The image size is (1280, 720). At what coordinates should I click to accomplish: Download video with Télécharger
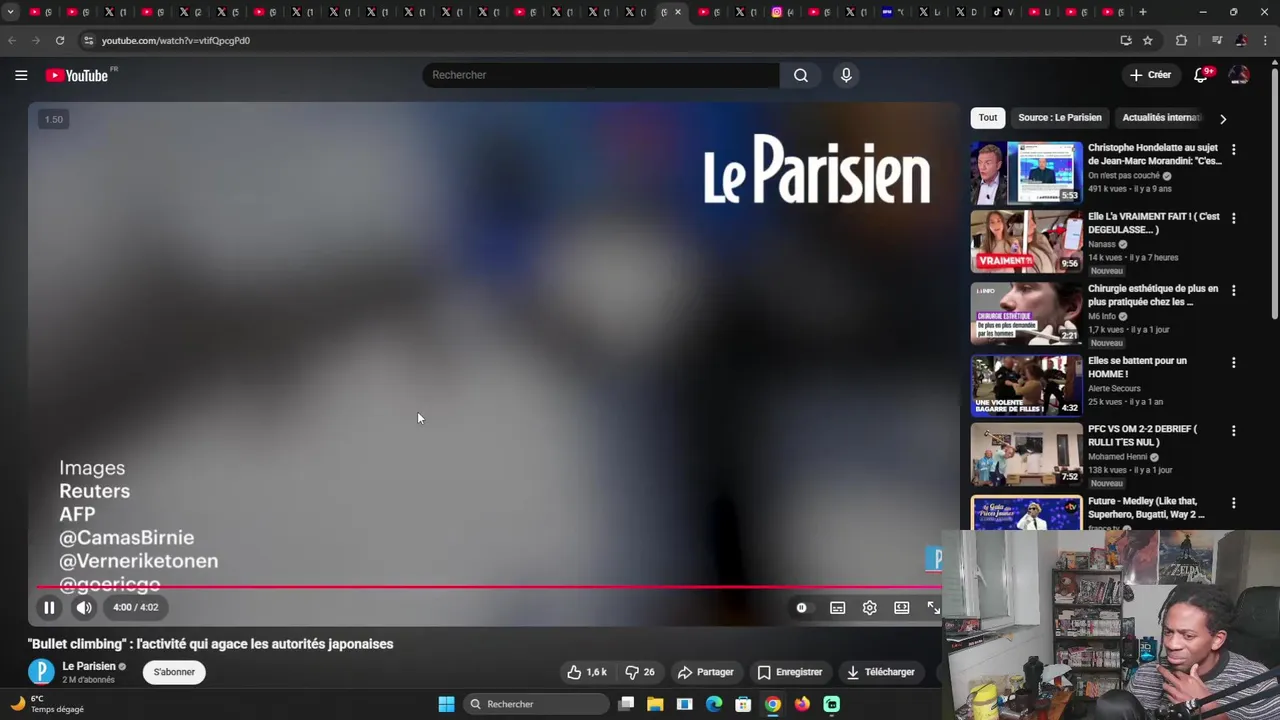pos(881,672)
